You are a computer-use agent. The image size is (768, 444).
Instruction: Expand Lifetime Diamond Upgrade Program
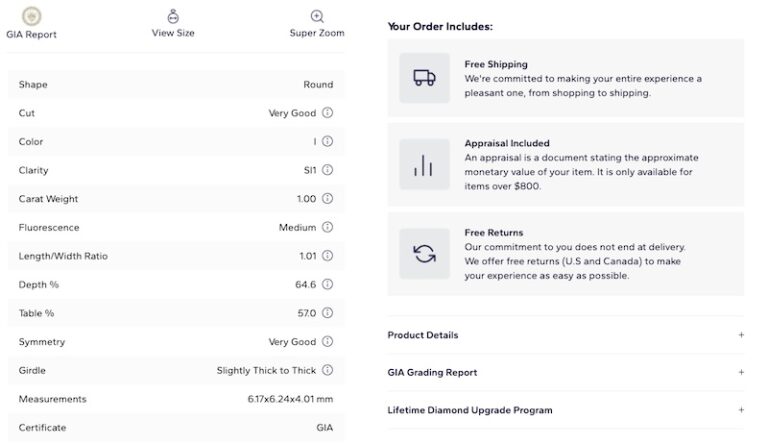(741, 410)
